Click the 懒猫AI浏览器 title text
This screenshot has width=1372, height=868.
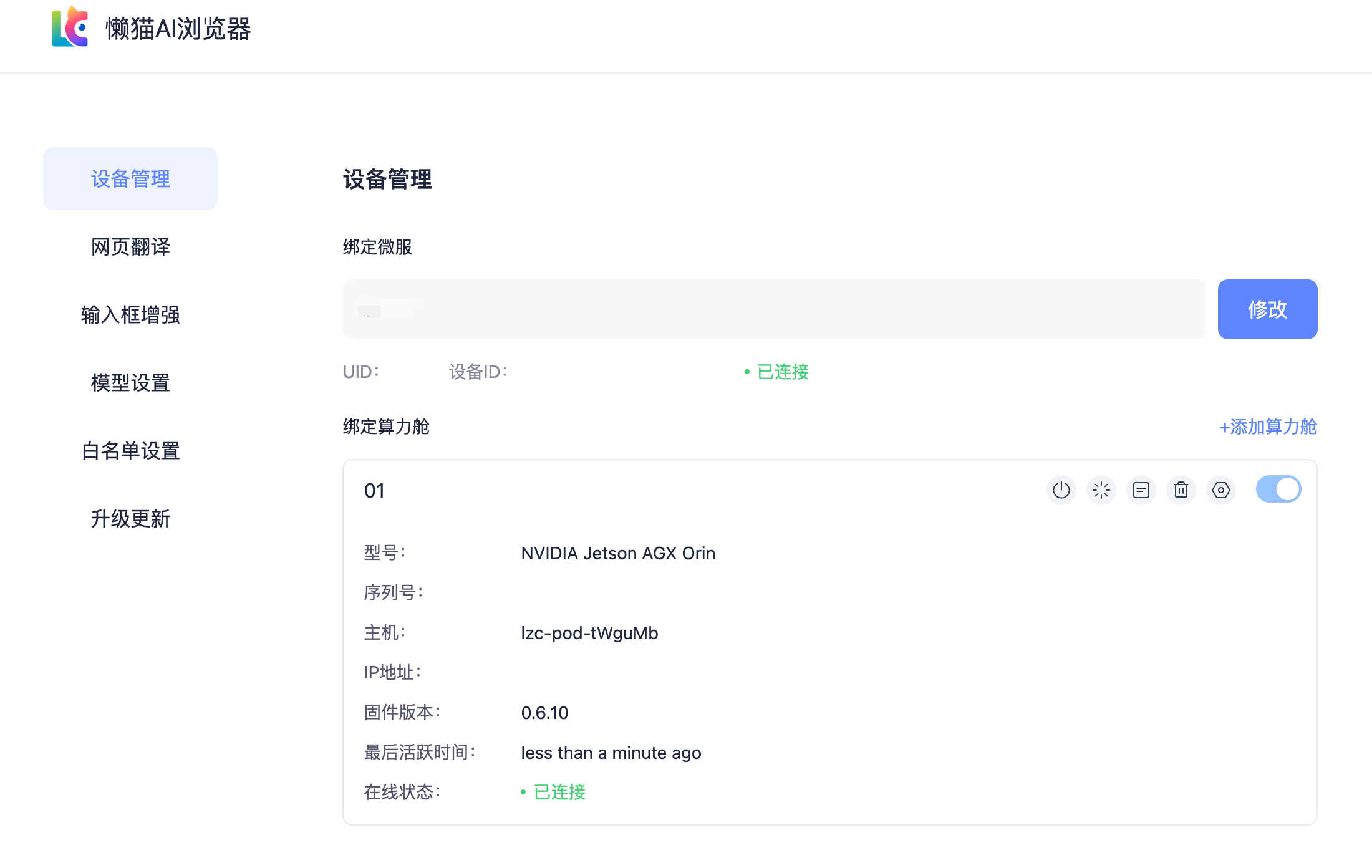click(178, 29)
